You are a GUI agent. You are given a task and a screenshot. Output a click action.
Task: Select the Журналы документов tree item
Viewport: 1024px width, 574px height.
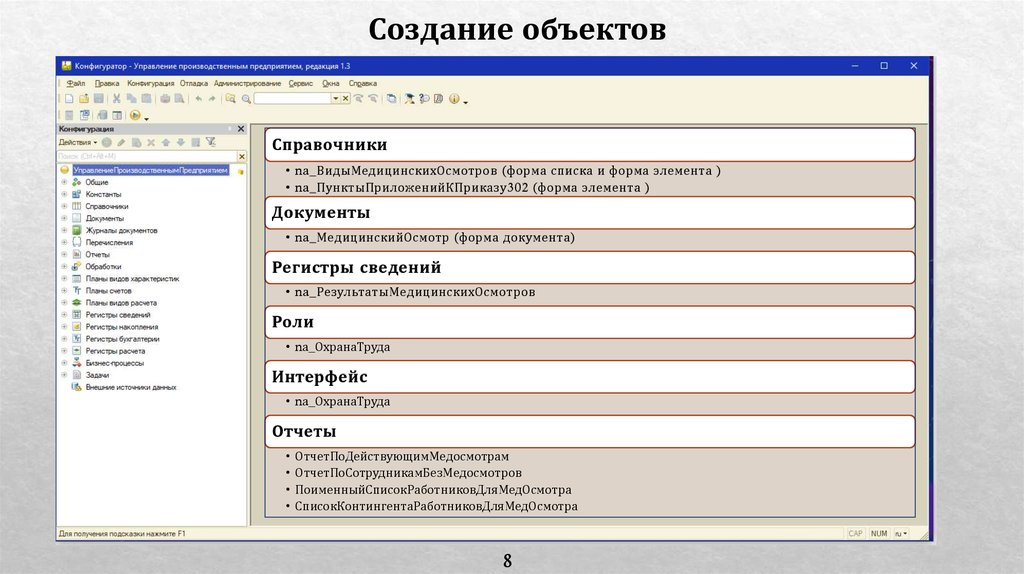(121, 231)
